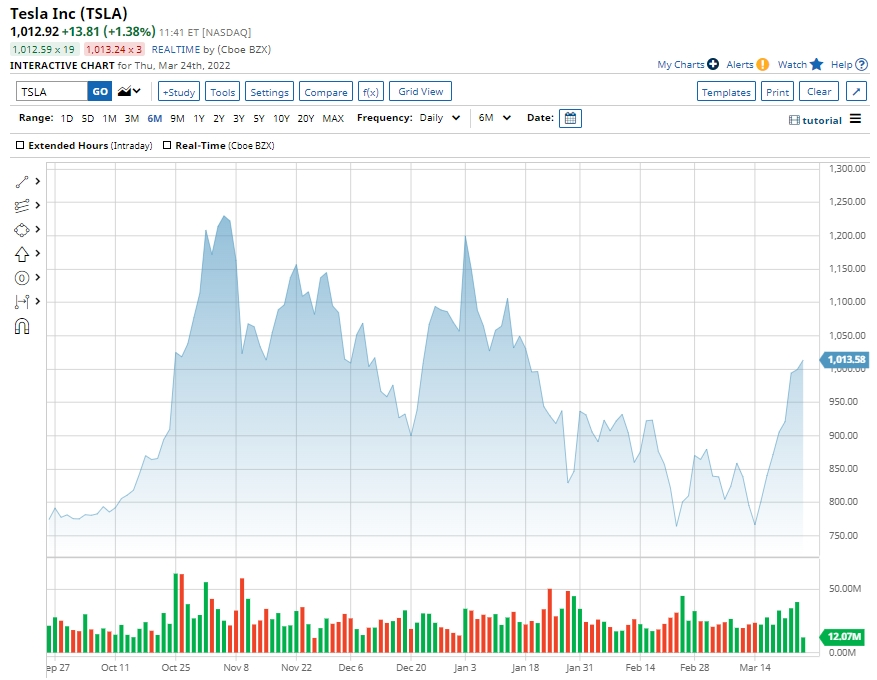
Task: Open the f(x) expressions button
Action: [371, 92]
